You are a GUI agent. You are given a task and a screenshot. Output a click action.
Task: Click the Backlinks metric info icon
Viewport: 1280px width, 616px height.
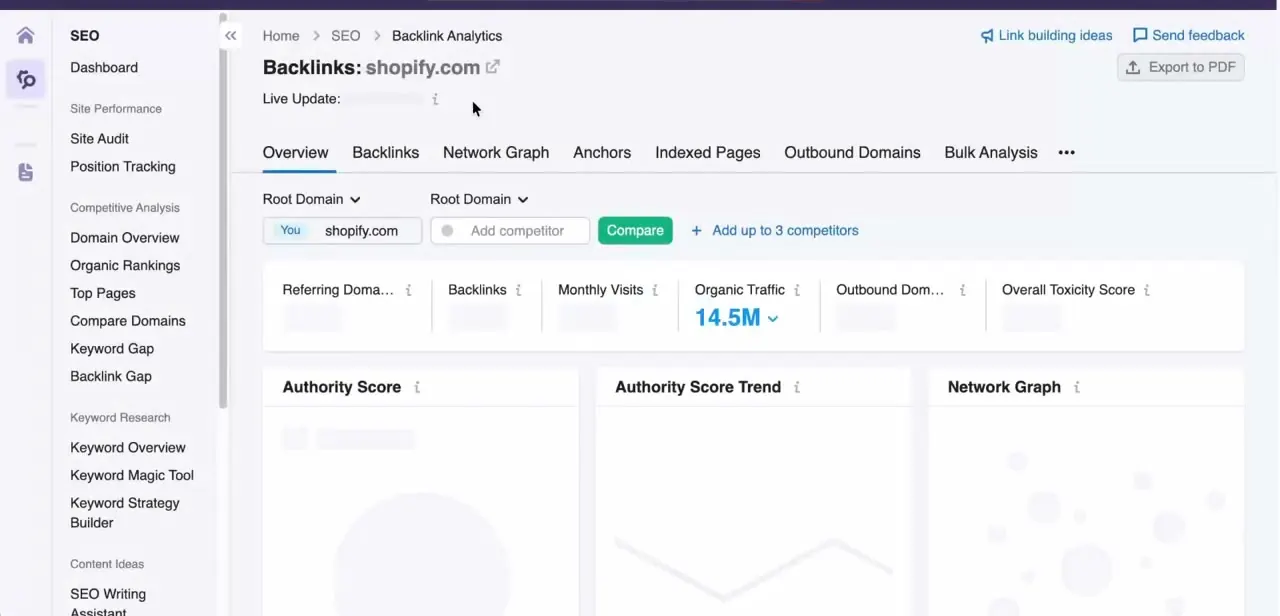519,290
